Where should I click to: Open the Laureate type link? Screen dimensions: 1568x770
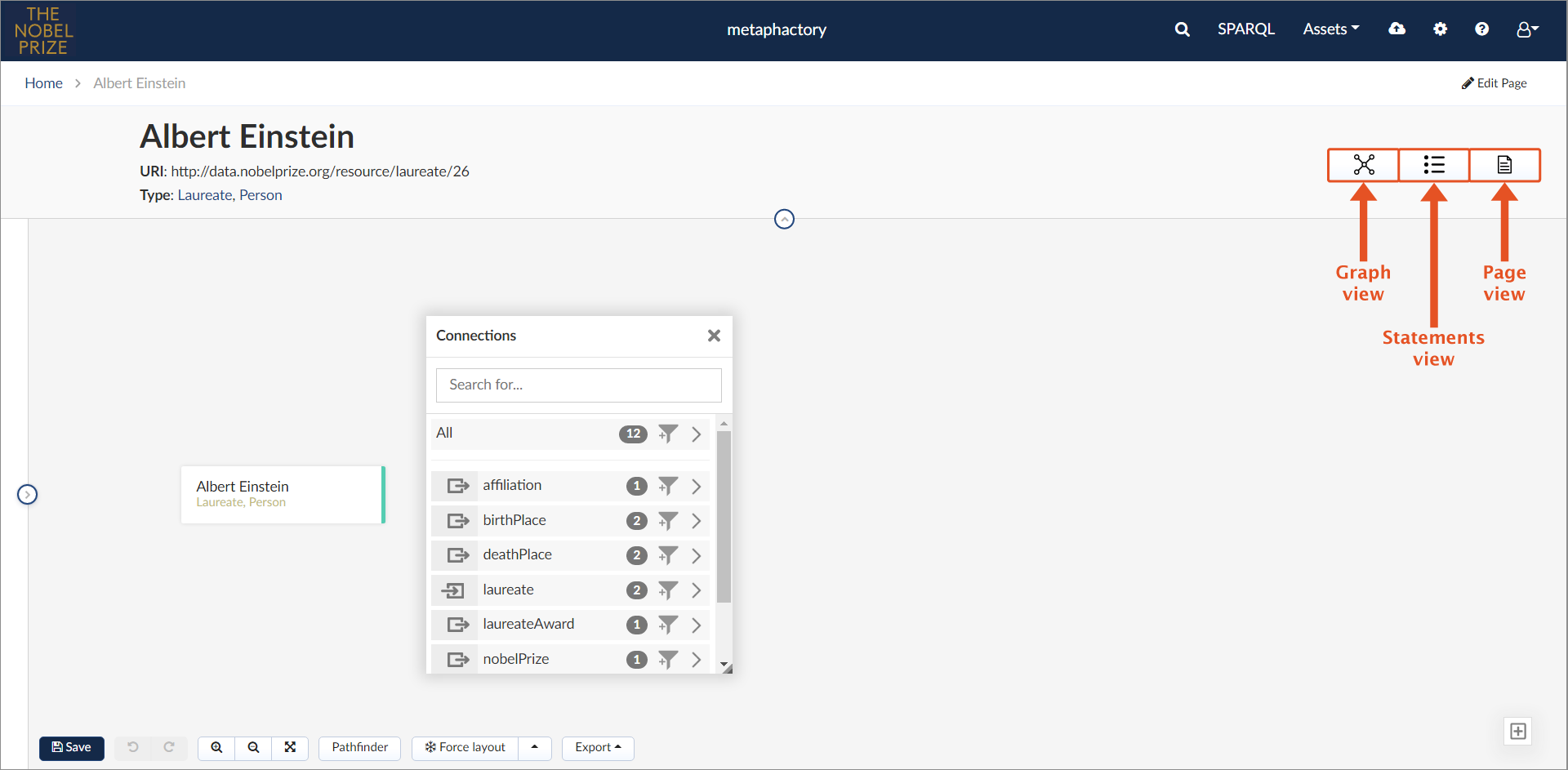(x=204, y=195)
